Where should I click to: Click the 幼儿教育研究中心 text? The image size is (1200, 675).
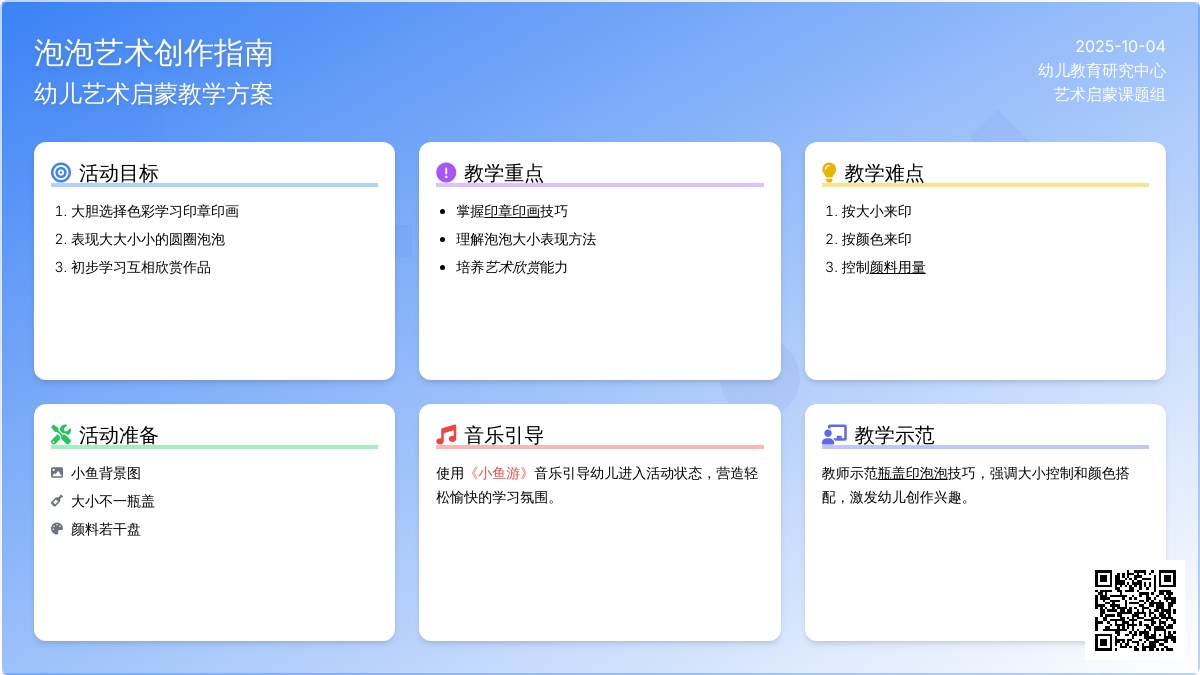1101,70
